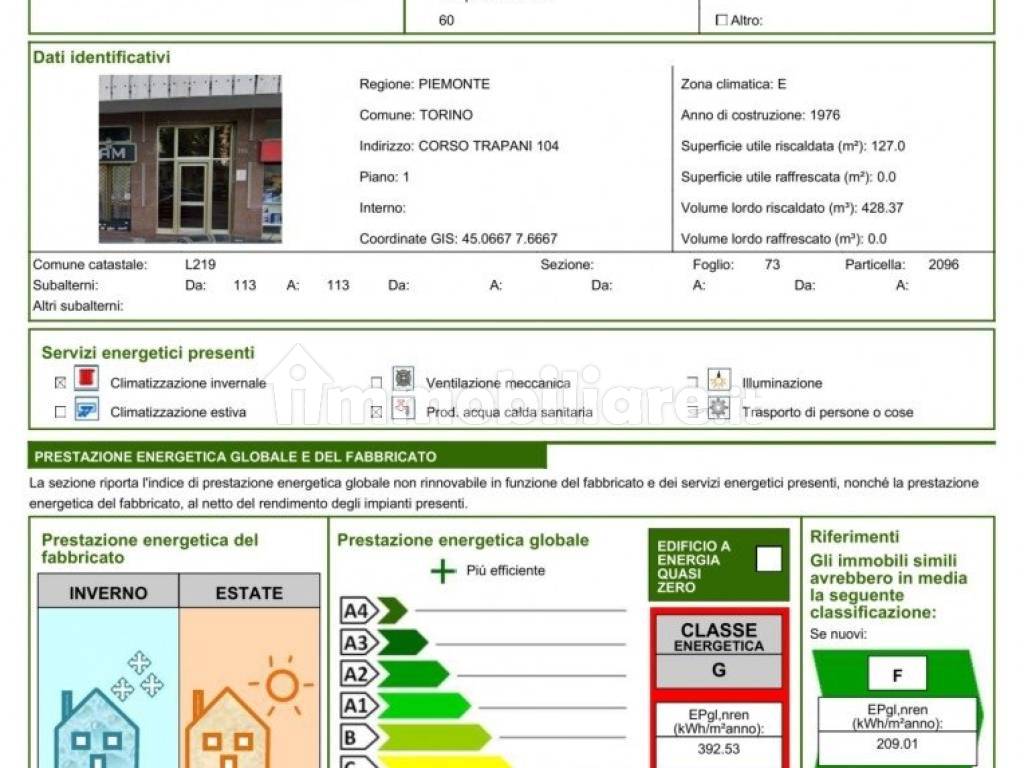Click the building photo thumbnail
Image resolution: width=1024 pixels, height=768 pixels.
point(190,159)
